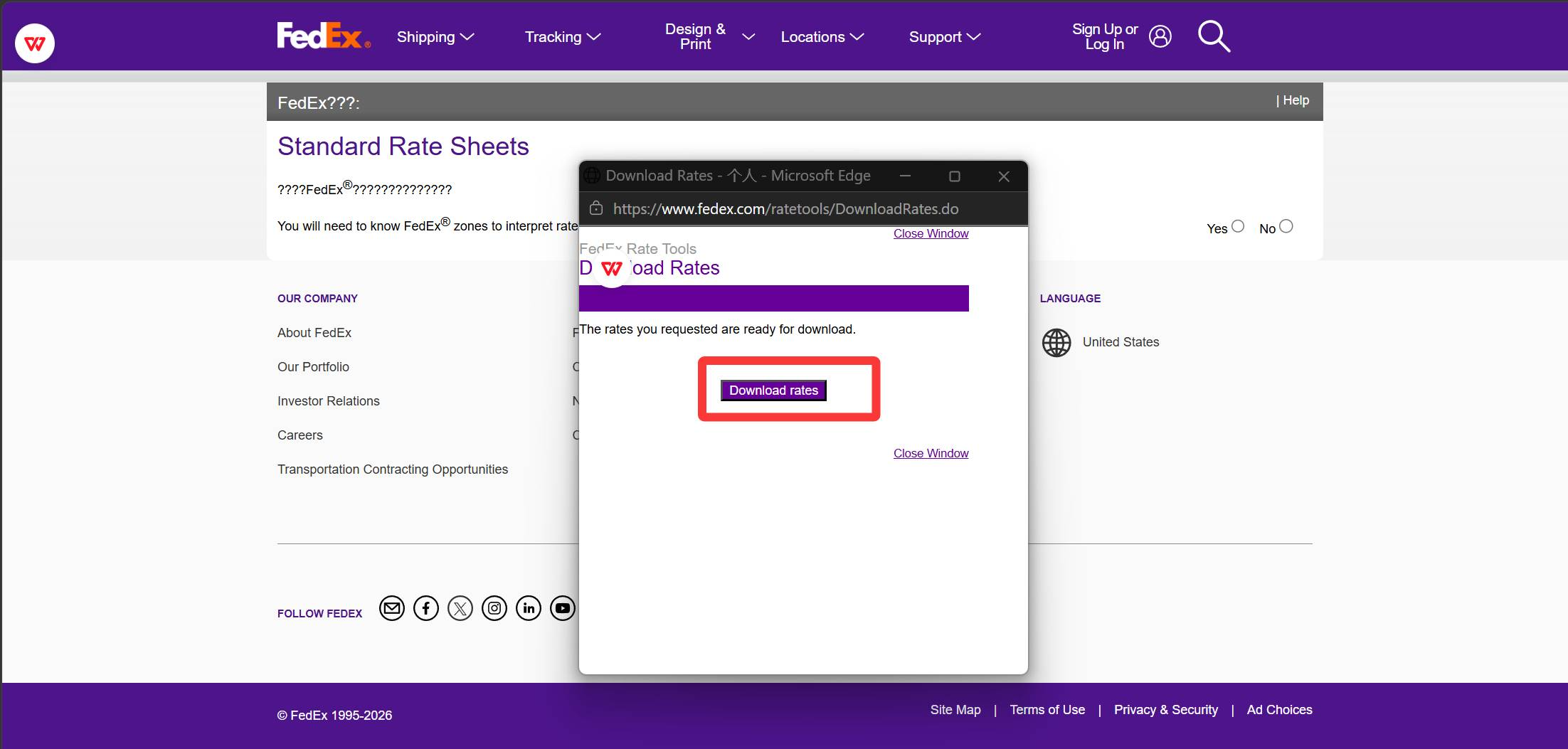
Task: Click Sign Up or Log In
Action: 1105,36
